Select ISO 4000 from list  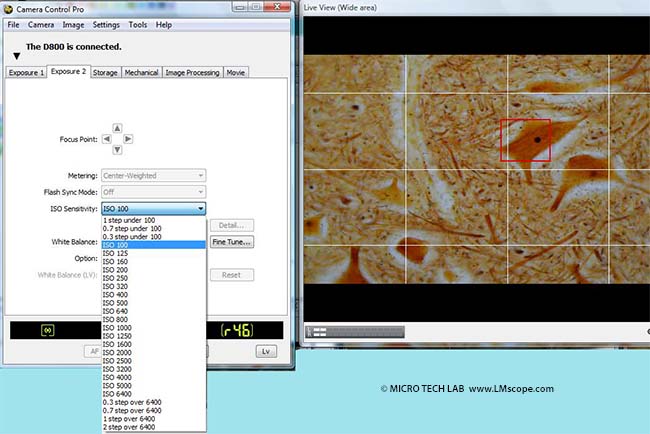pos(154,378)
